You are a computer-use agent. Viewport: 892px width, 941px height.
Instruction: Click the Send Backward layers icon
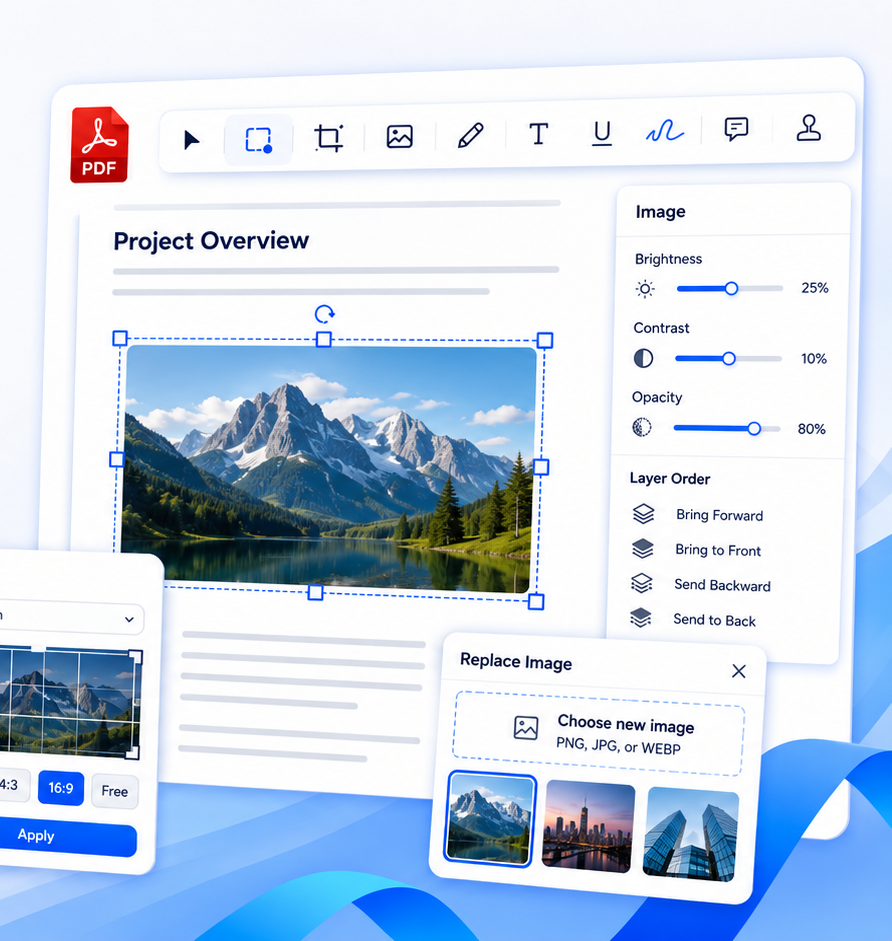pos(642,583)
